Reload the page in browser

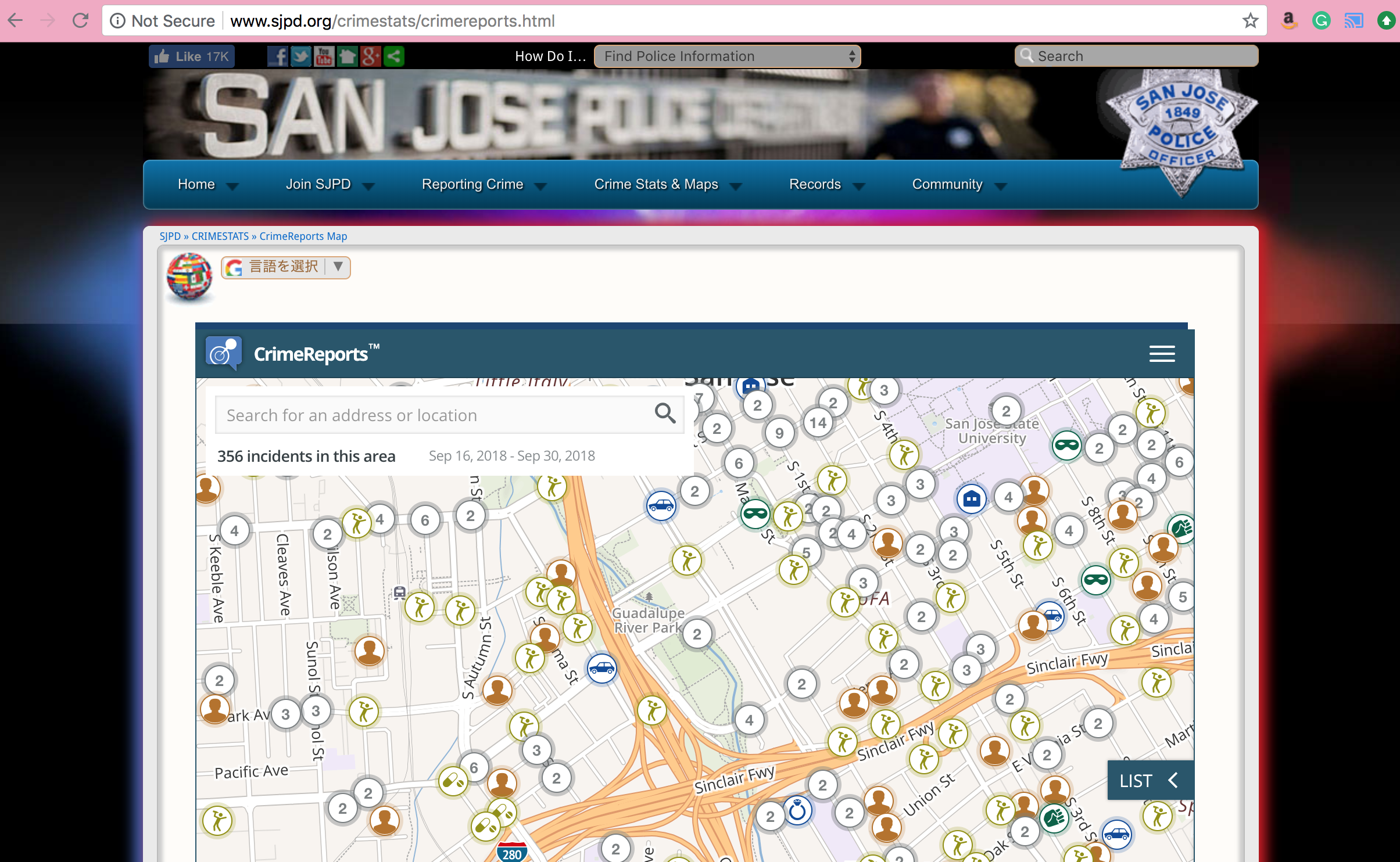point(80,21)
